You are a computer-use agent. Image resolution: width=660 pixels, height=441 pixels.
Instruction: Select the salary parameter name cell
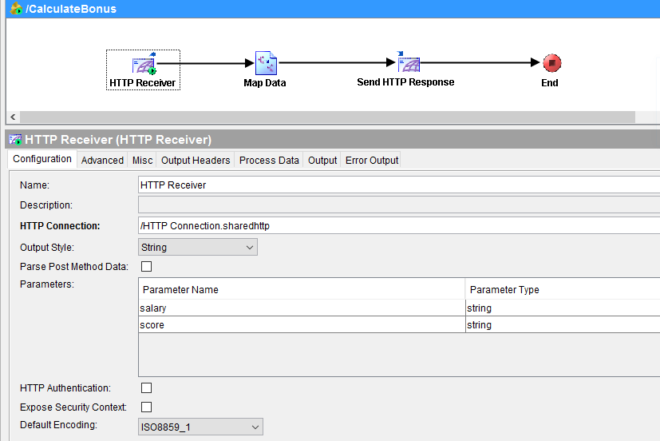(302, 308)
